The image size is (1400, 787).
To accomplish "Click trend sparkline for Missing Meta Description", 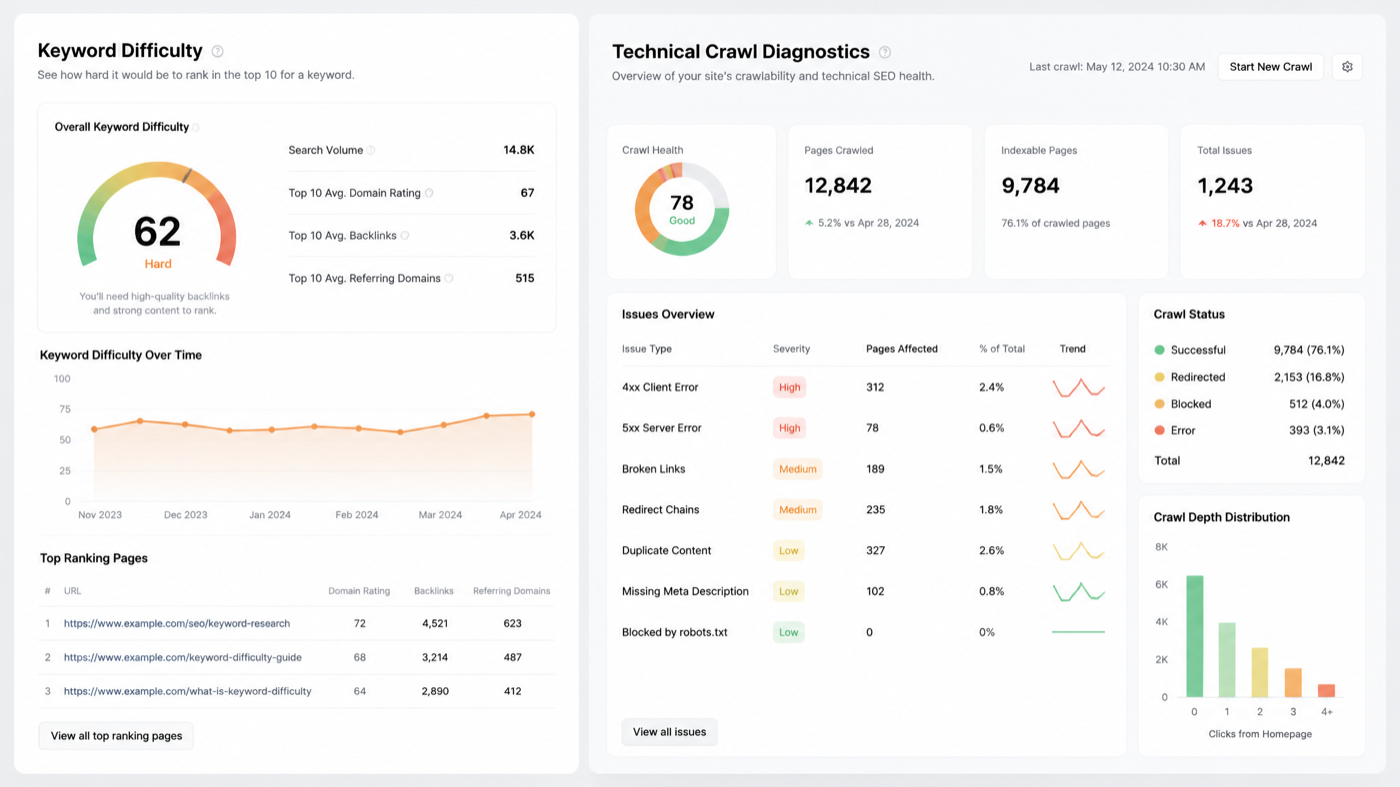I will click(x=1078, y=592).
